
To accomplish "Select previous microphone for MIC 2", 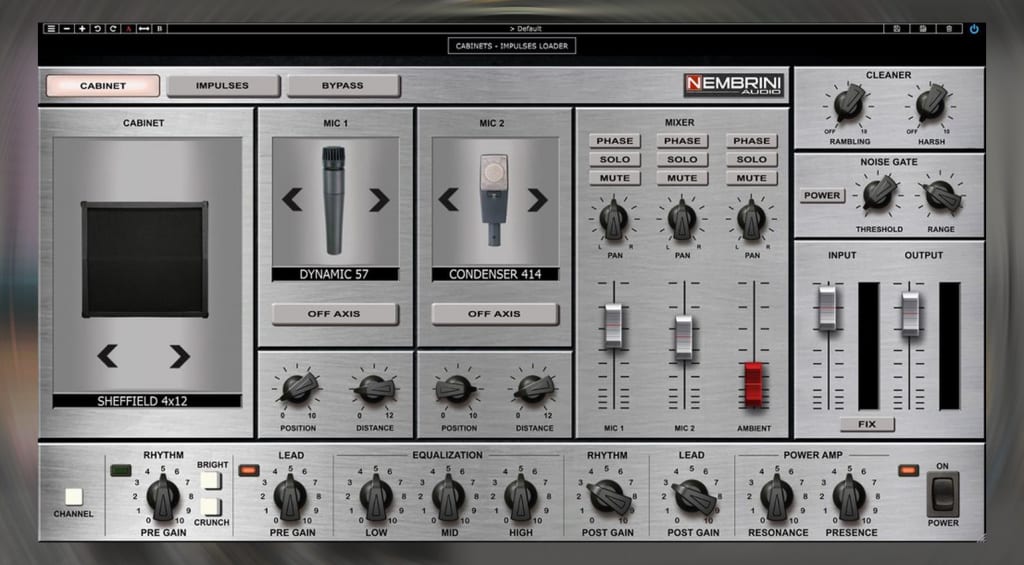I will click(x=448, y=199).
